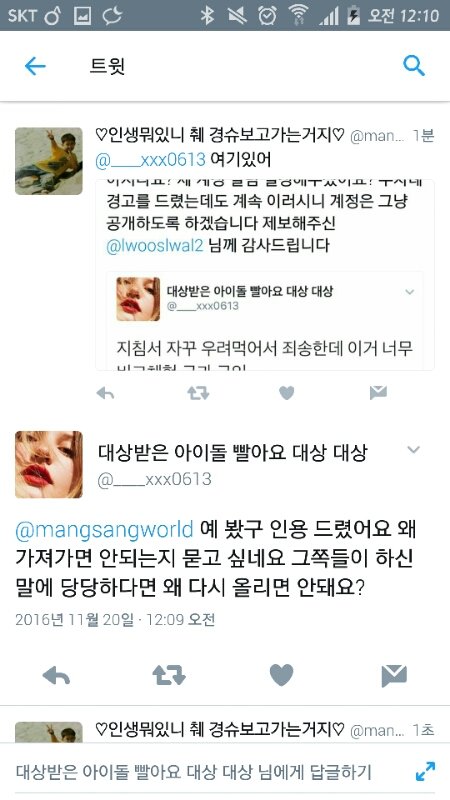
Task: Retweet the first tweet with small retweet icon
Action: coord(198,393)
